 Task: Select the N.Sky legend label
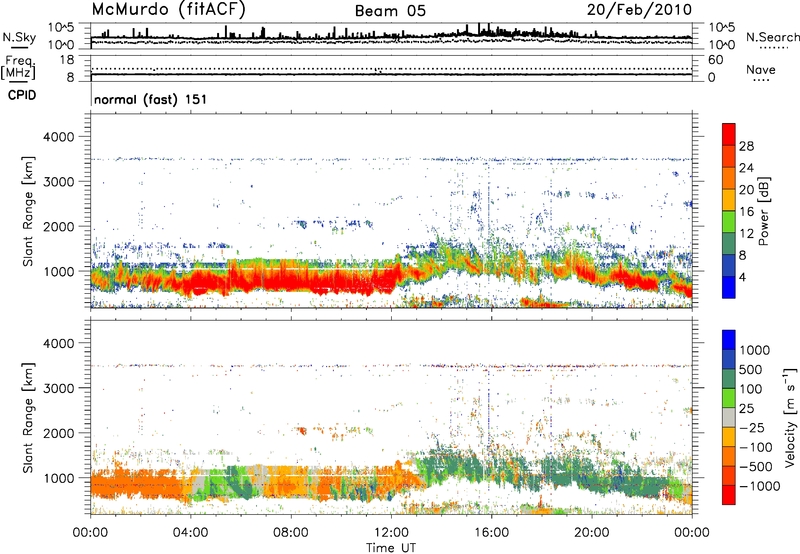click(19, 38)
